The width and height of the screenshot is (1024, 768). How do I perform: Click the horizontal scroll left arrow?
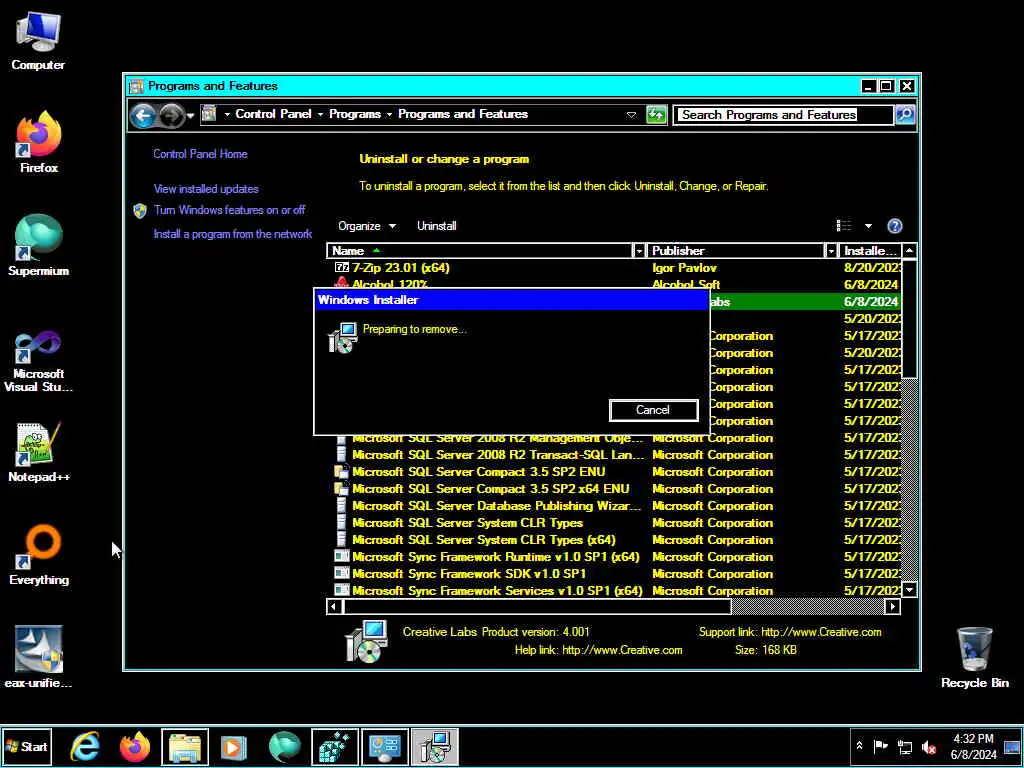pos(334,607)
